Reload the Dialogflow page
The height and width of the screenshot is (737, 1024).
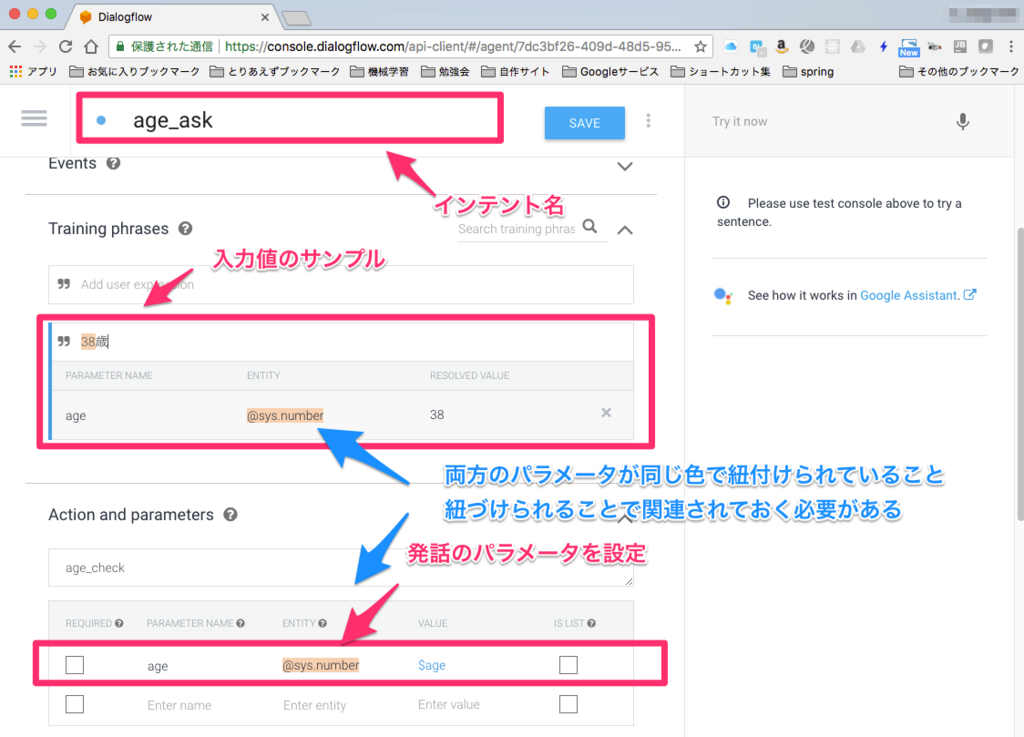[65, 46]
